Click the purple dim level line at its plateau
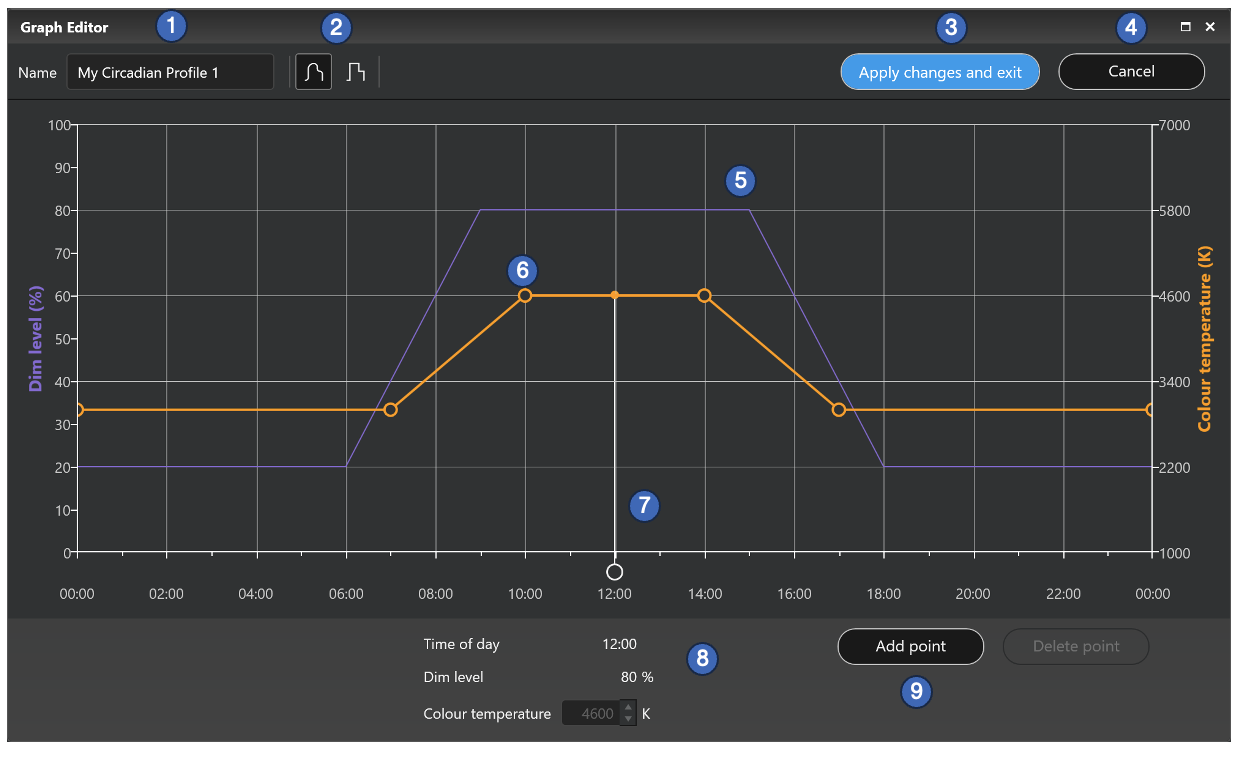 coord(600,209)
